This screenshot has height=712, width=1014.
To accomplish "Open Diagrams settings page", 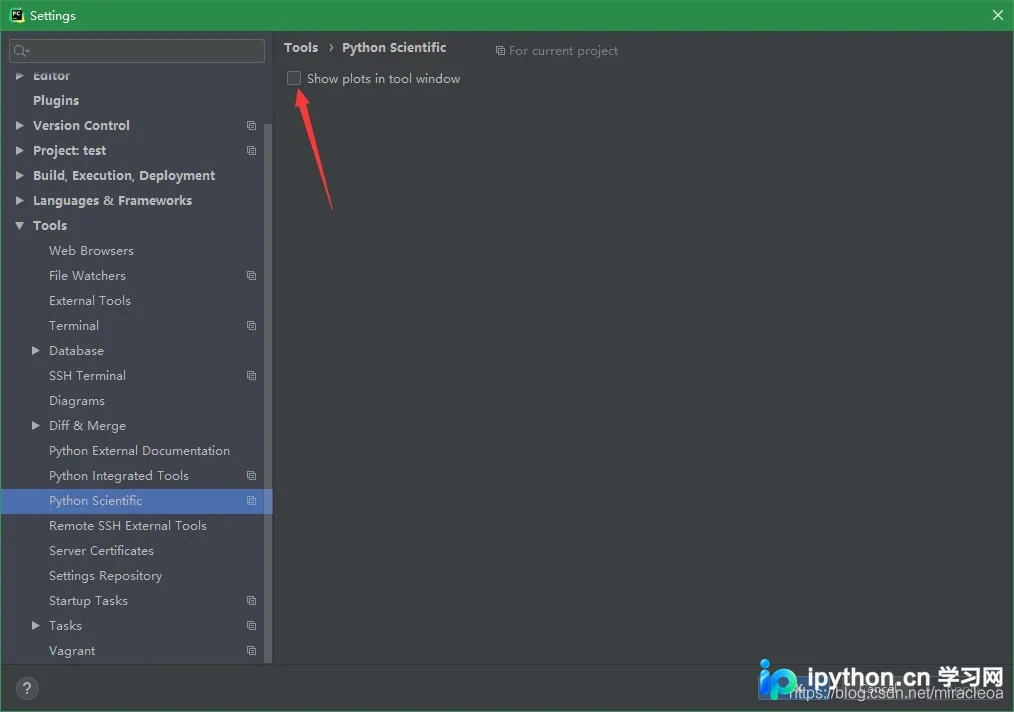I will click(77, 401).
